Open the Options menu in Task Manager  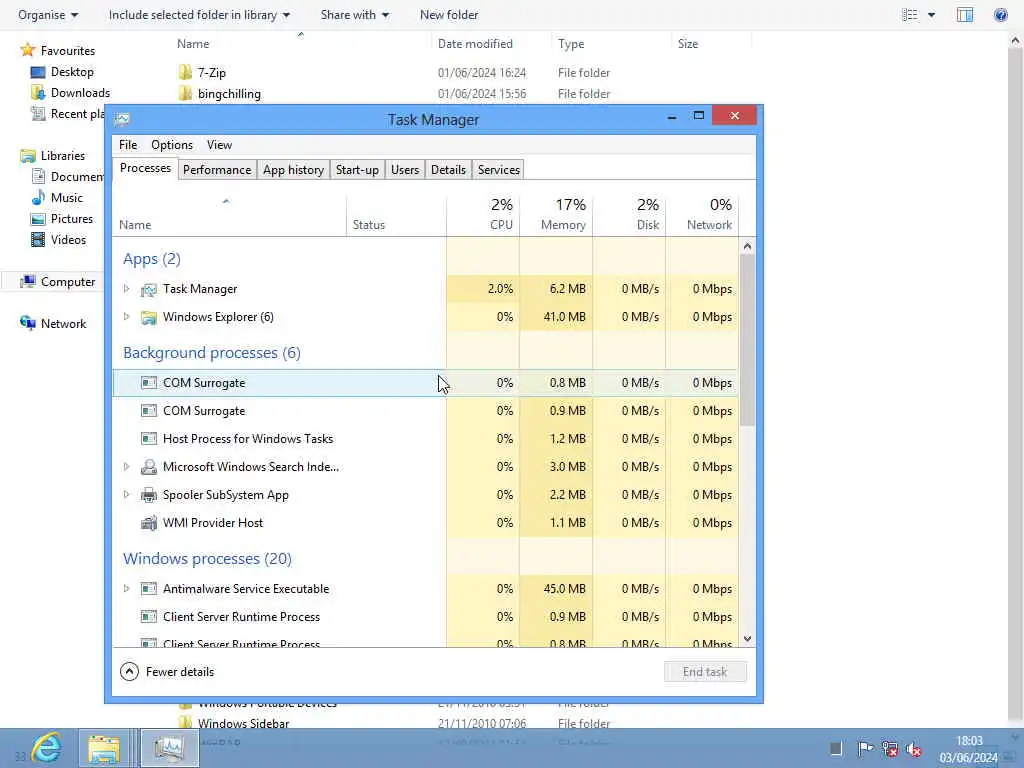[172, 145]
